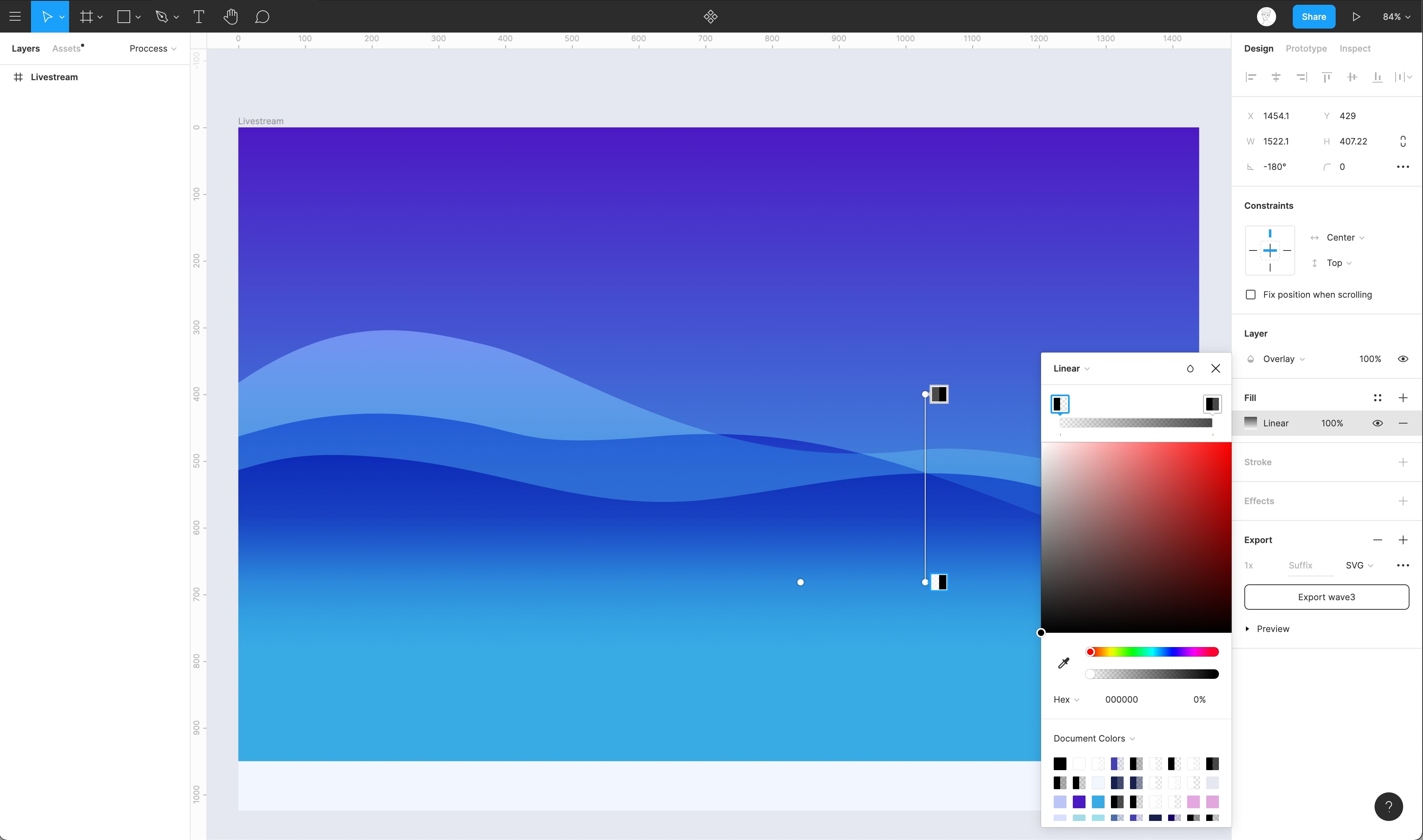
Task: Select the Hand tool
Action: (230, 16)
